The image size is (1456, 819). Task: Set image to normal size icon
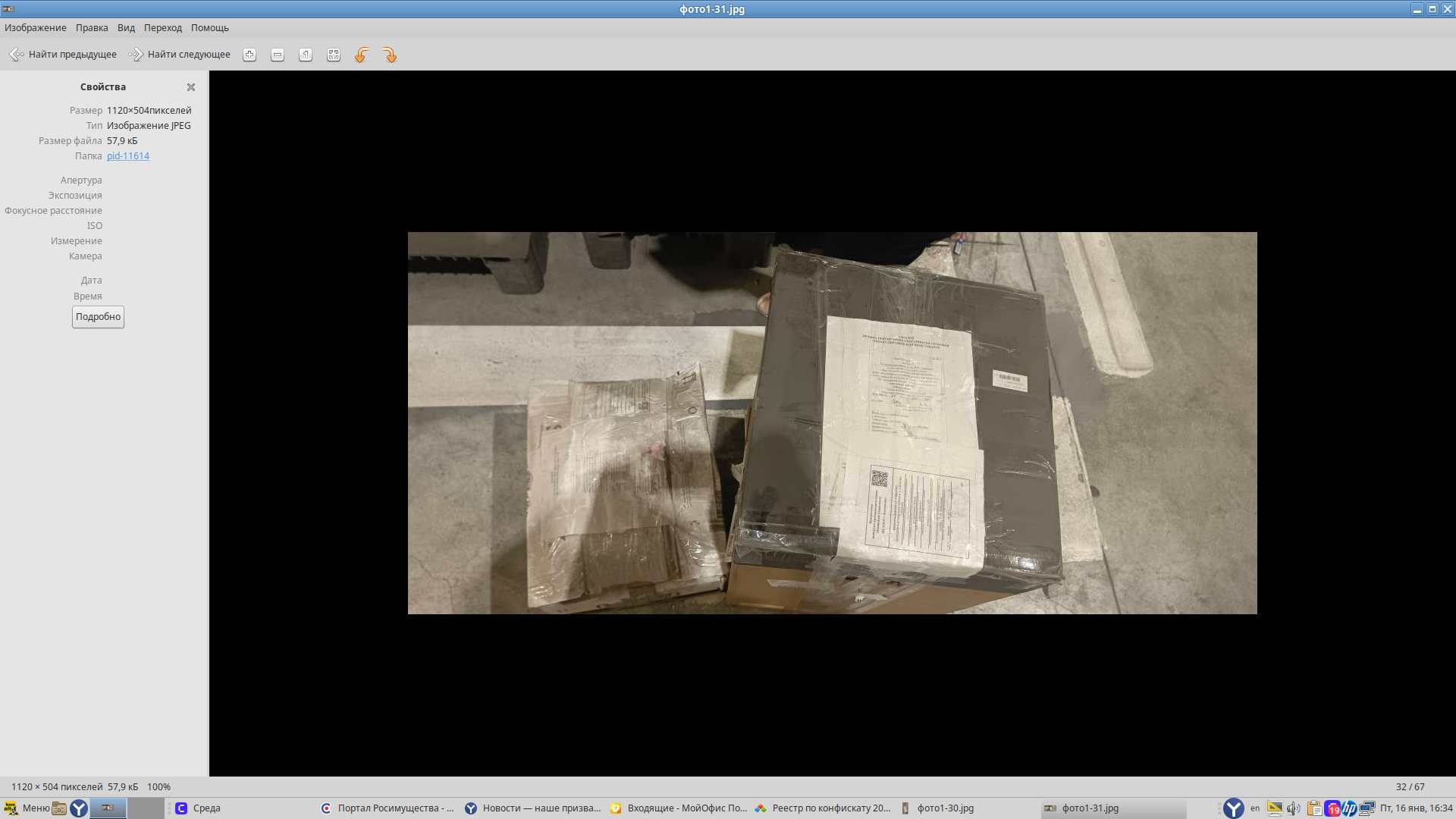306,55
